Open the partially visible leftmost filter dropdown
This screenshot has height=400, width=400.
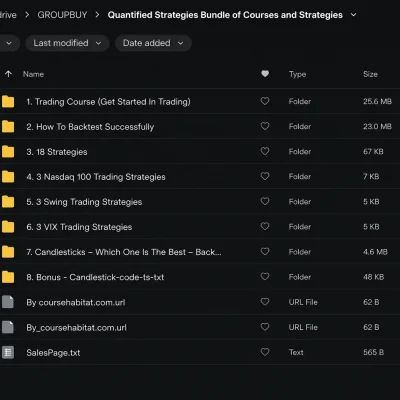pyautogui.click(x=9, y=43)
